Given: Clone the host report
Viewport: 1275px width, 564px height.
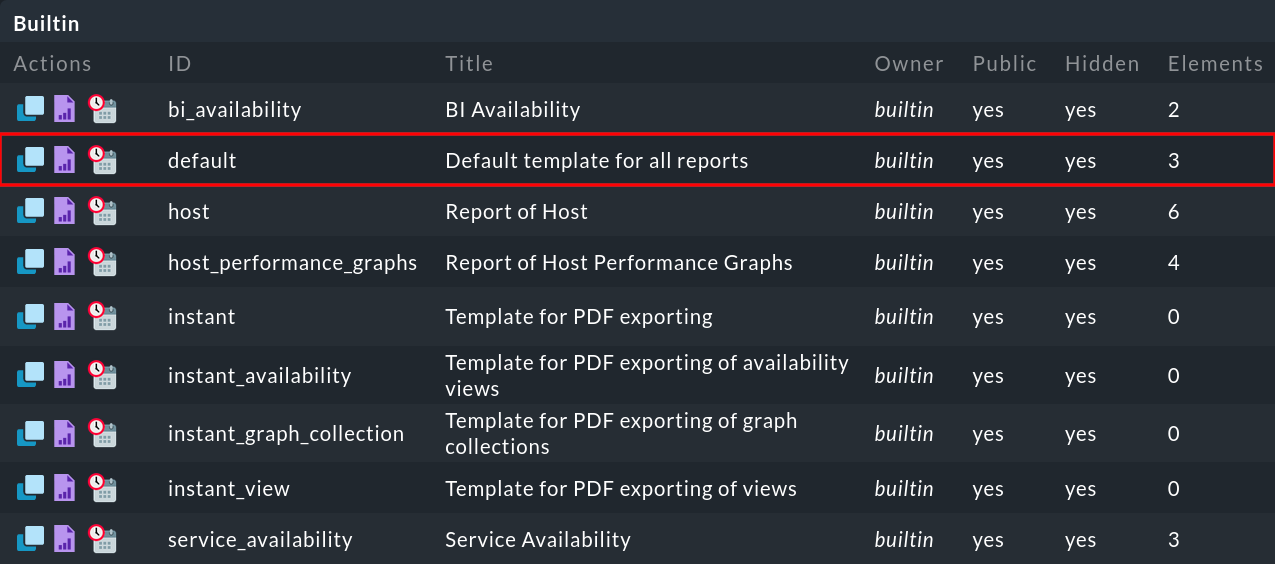Looking at the screenshot, I should (x=31, y=211).
